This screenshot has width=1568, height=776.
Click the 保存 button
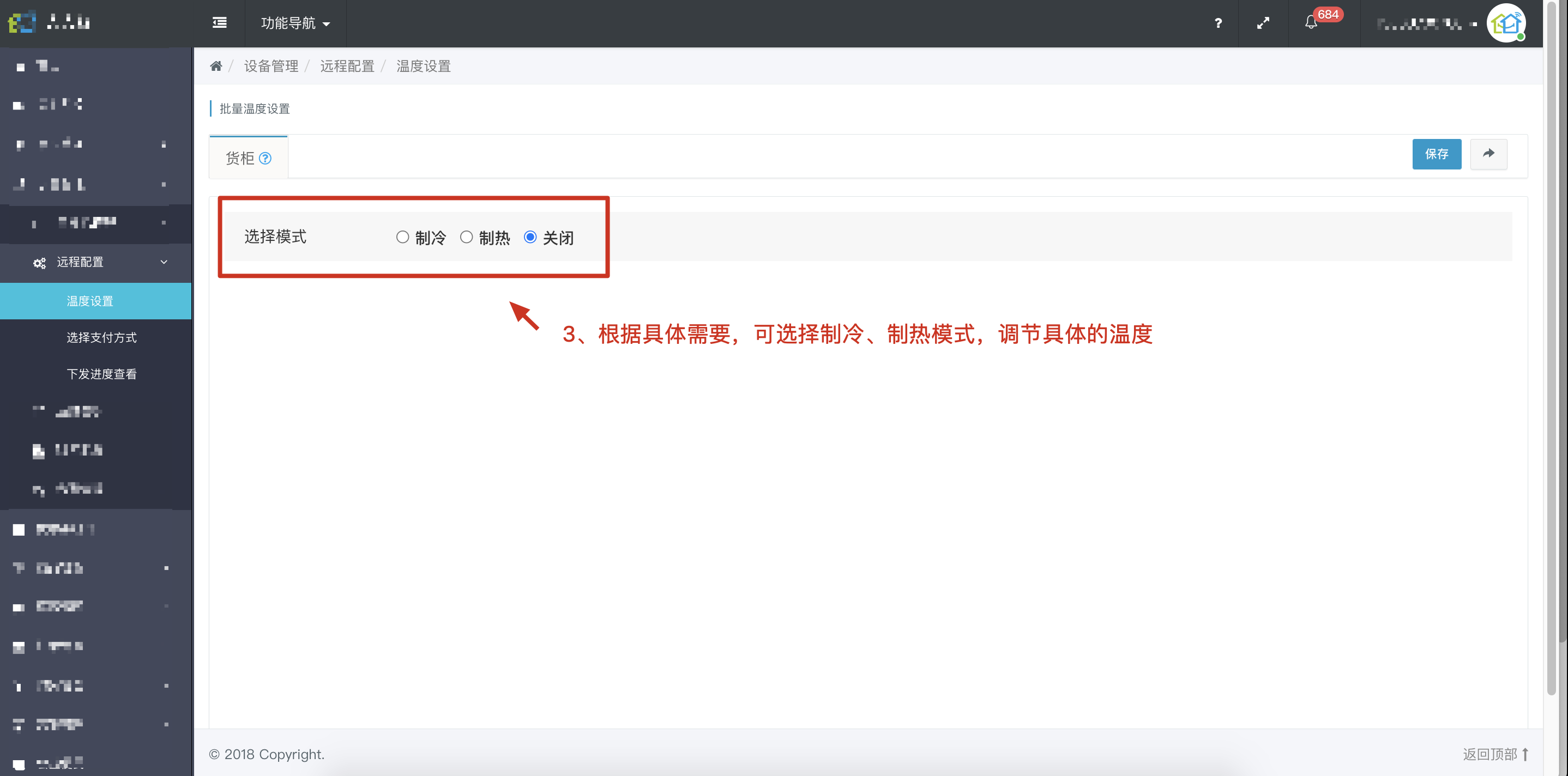click(x=1437, y=154)
